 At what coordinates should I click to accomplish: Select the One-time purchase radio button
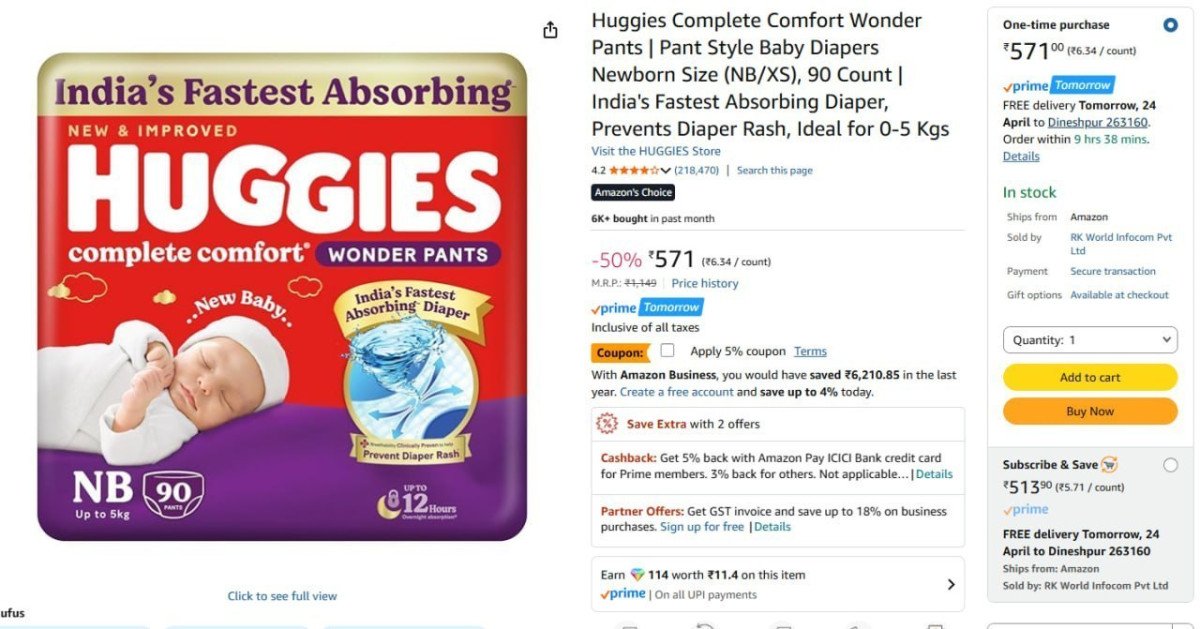(1170, 25)
